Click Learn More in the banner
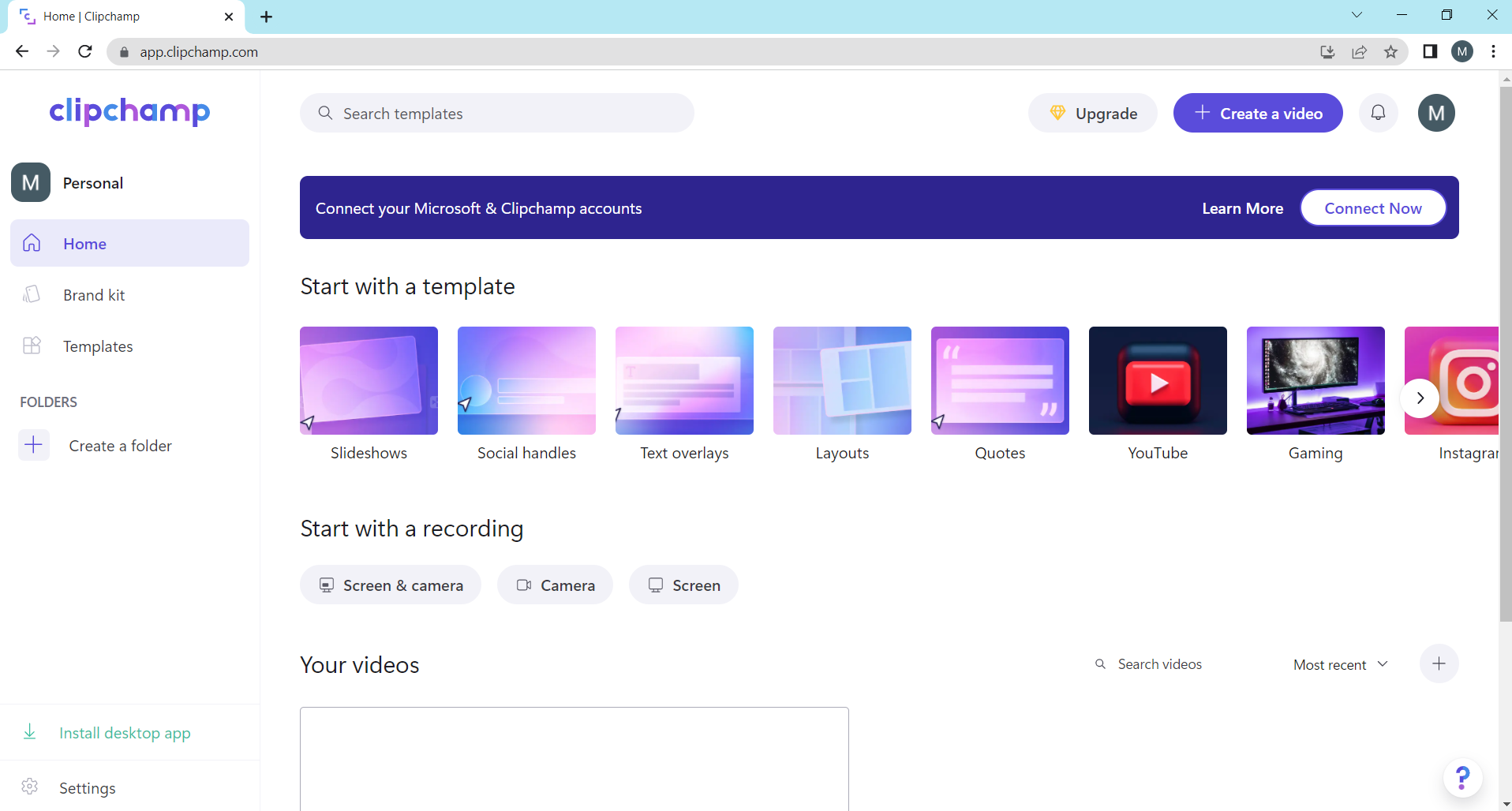The image size is (1512, 811). (1242, 207)
